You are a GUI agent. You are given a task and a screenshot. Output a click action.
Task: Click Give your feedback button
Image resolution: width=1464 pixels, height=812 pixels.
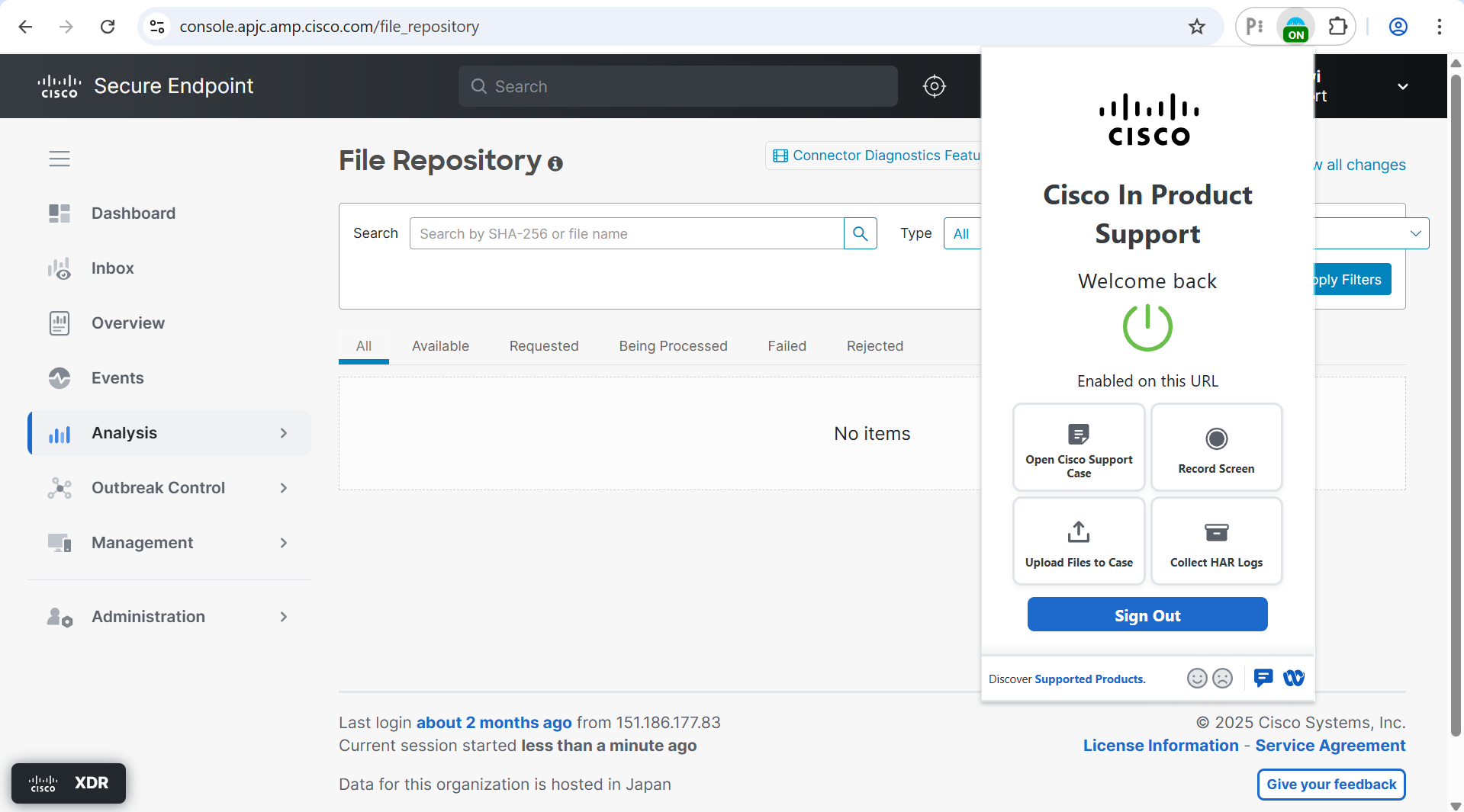coord(1330,785)
